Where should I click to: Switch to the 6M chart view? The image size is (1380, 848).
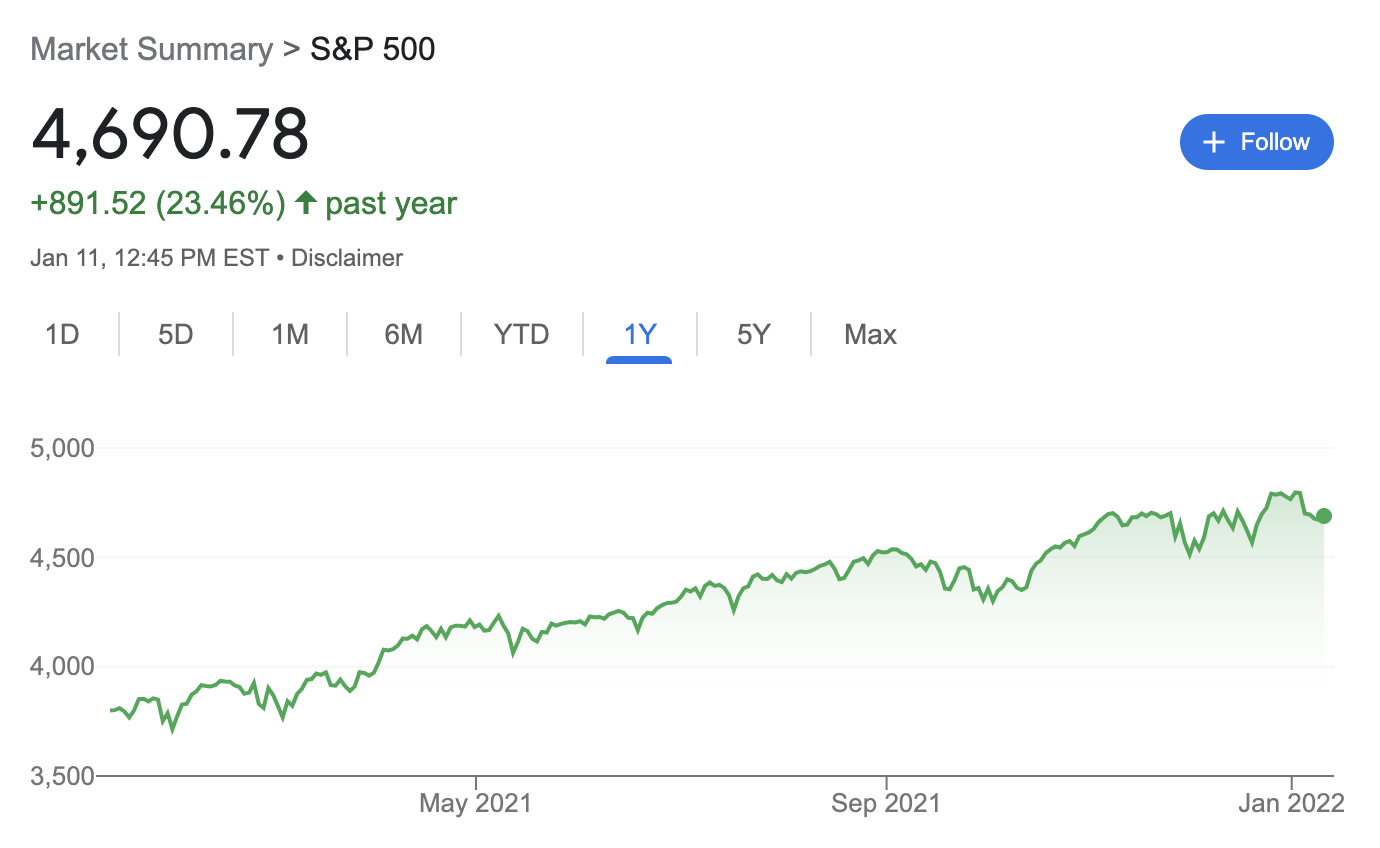pos(404,334)
